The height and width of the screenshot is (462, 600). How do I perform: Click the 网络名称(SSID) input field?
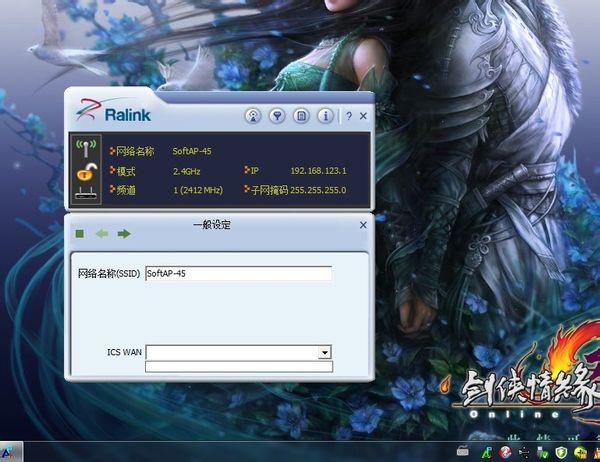click(238, 273)
